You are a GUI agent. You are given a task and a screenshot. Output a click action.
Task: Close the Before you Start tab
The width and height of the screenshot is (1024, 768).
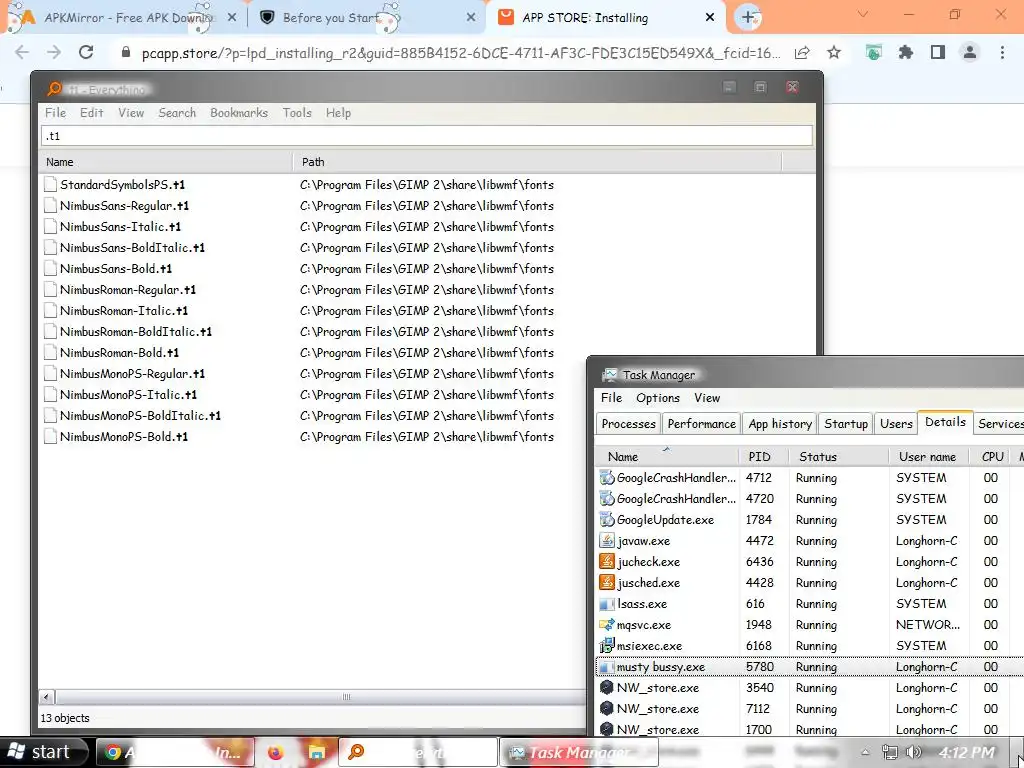(x=471, y=18)
